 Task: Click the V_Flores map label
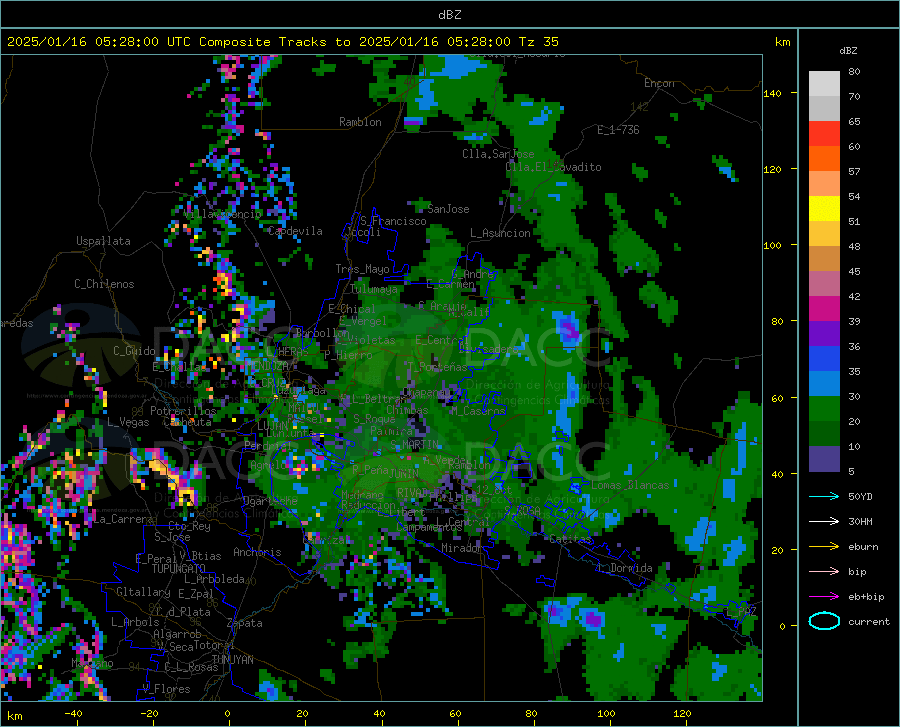(166, 689)
